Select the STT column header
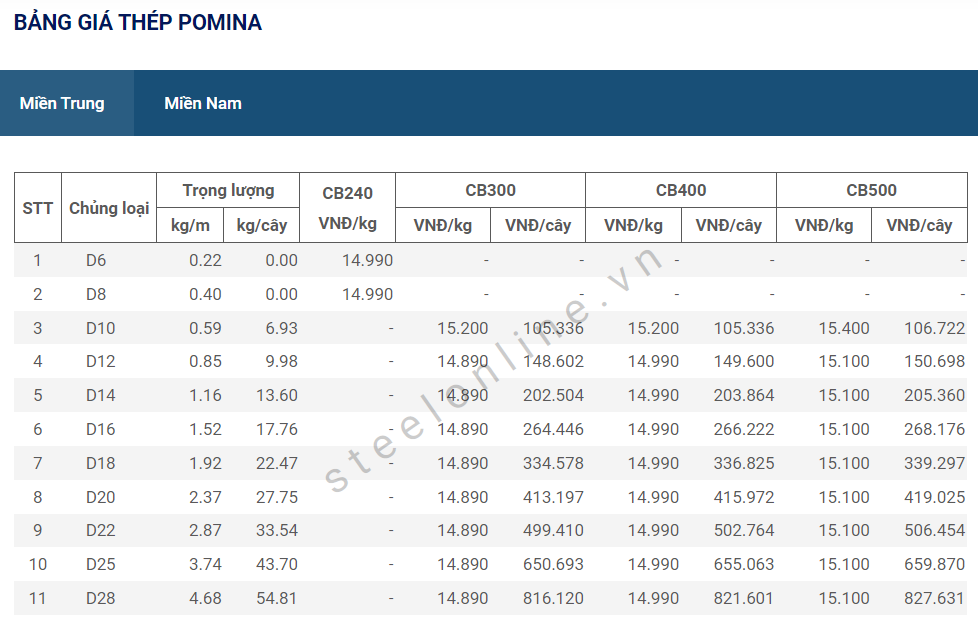978x621 pixels. 37,208
